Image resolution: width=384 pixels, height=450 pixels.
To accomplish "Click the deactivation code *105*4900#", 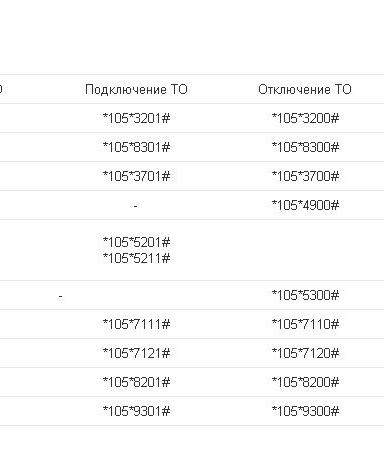I will pyautogui.click(x=305, y=205).
